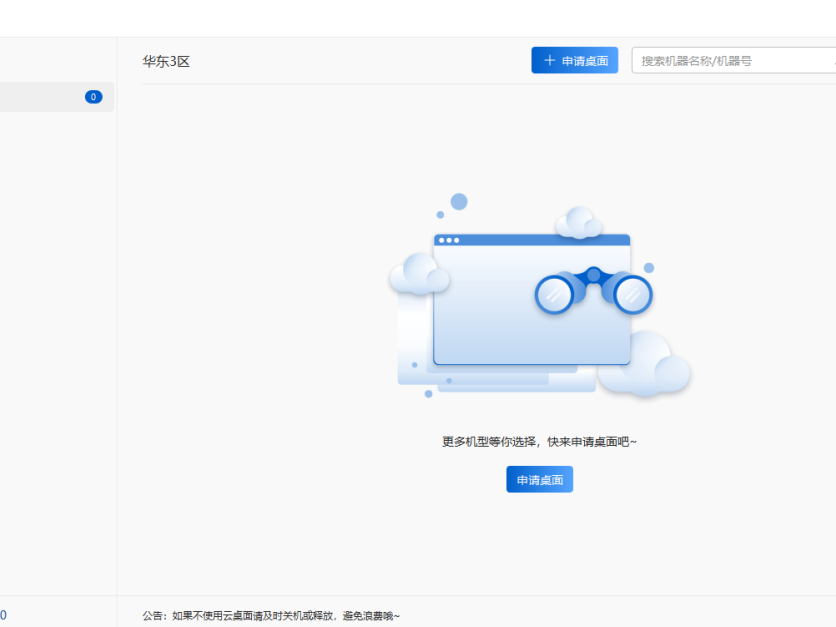
Task: Click the three white dots on the illustrated window
Action: coord(449,240)
